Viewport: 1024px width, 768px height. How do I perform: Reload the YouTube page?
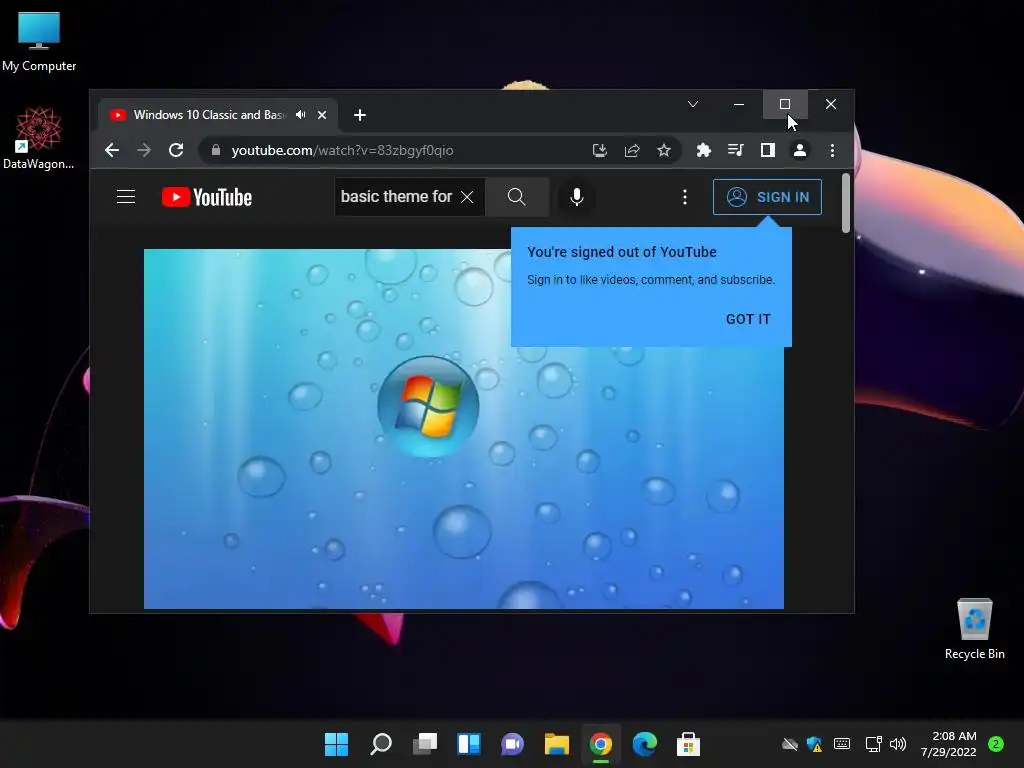tap(176, 150)
